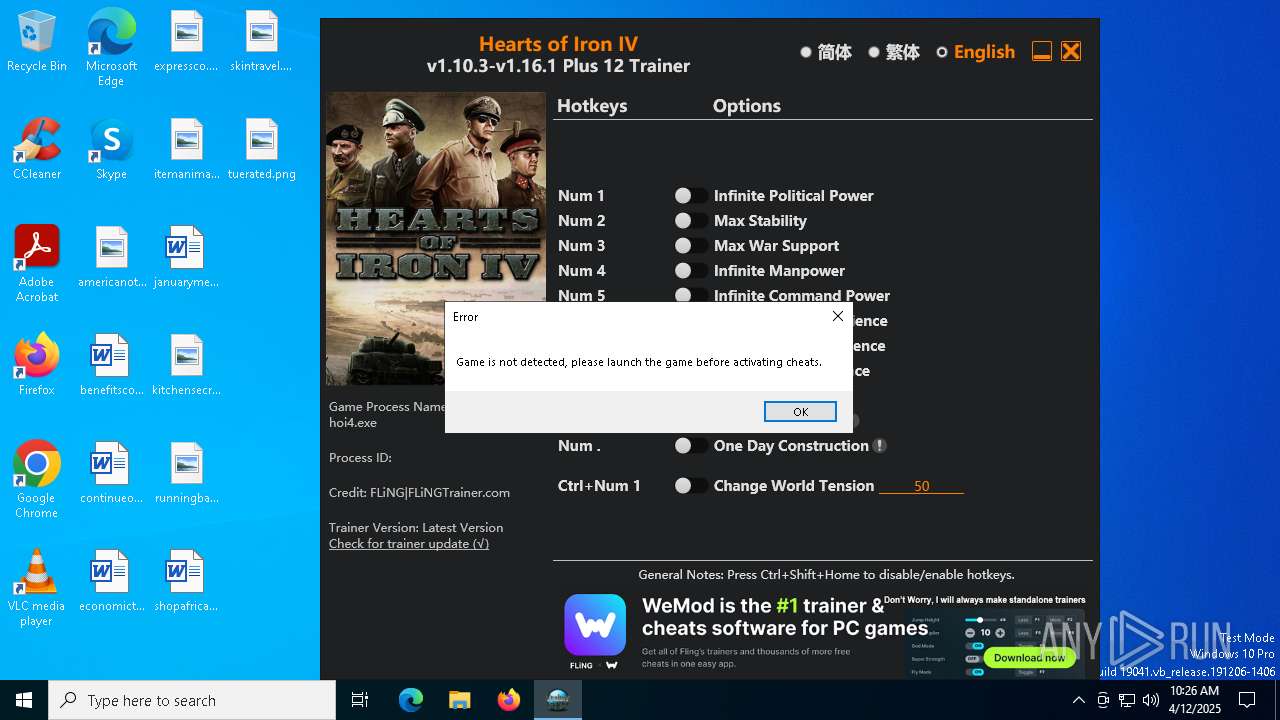Screen dimensions: 1280x720
Task: Select americanot image file on desktop
Action: [112, 257]
